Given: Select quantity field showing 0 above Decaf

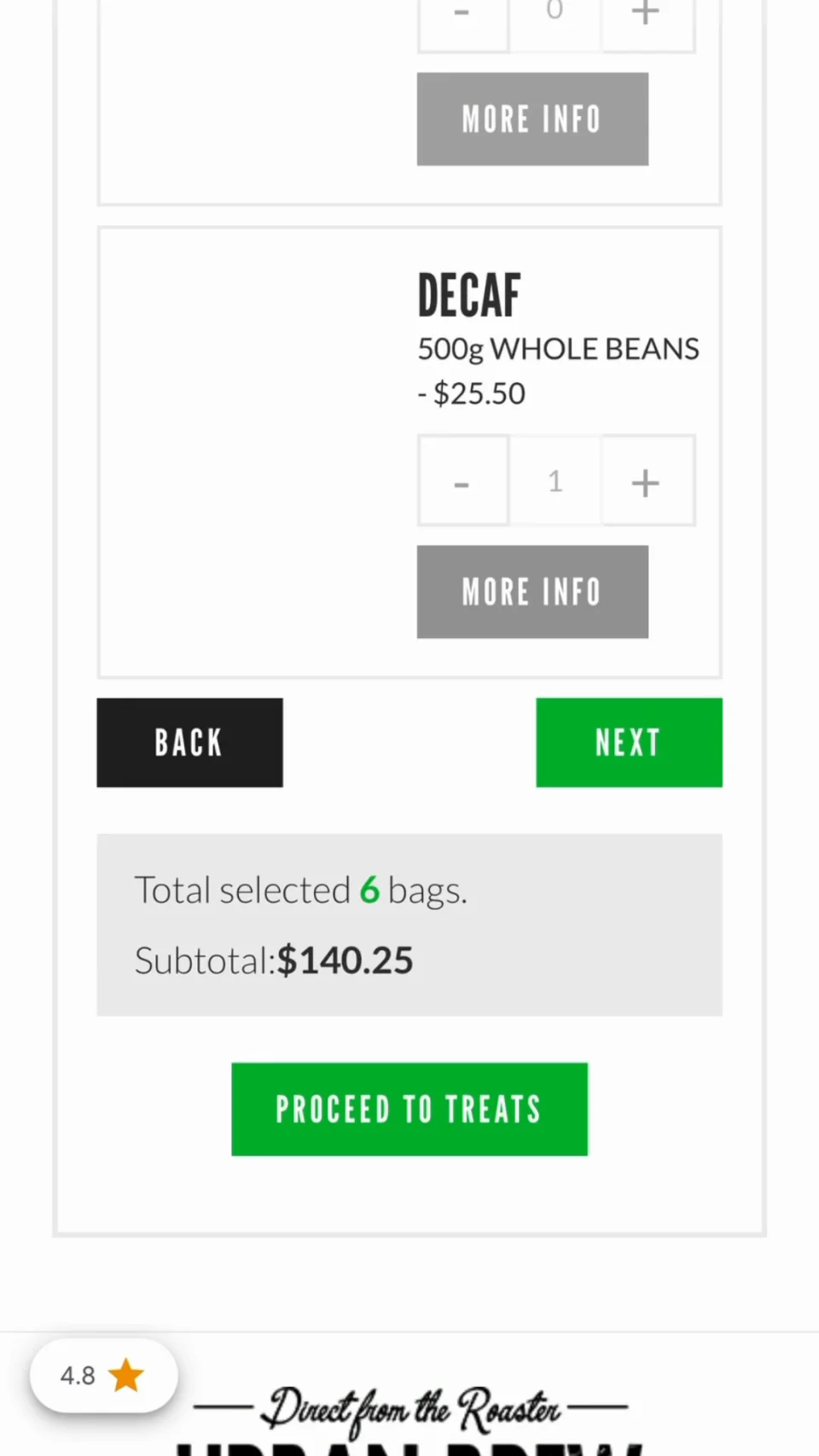Looking at the screenshot, I should (555, 15).
